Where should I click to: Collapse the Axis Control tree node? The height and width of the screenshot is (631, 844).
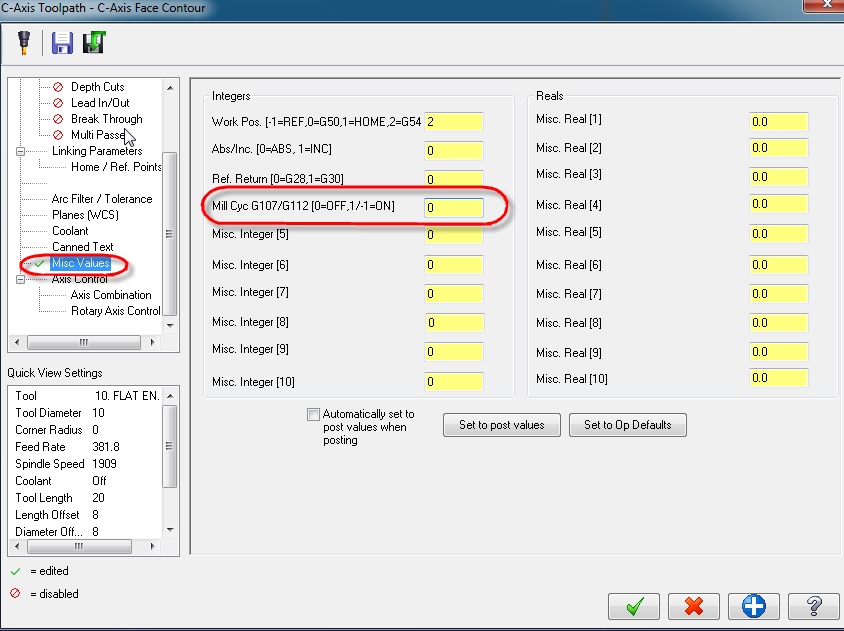[20, 279]
